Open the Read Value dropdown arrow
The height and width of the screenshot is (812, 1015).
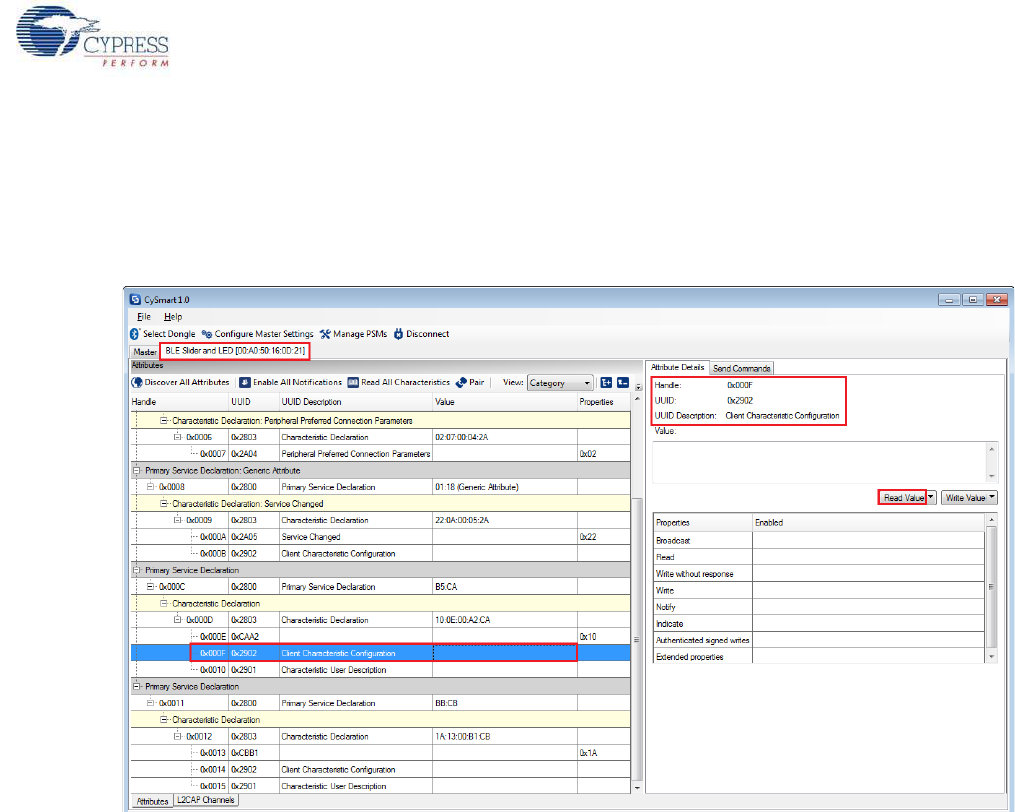(931, 497)
